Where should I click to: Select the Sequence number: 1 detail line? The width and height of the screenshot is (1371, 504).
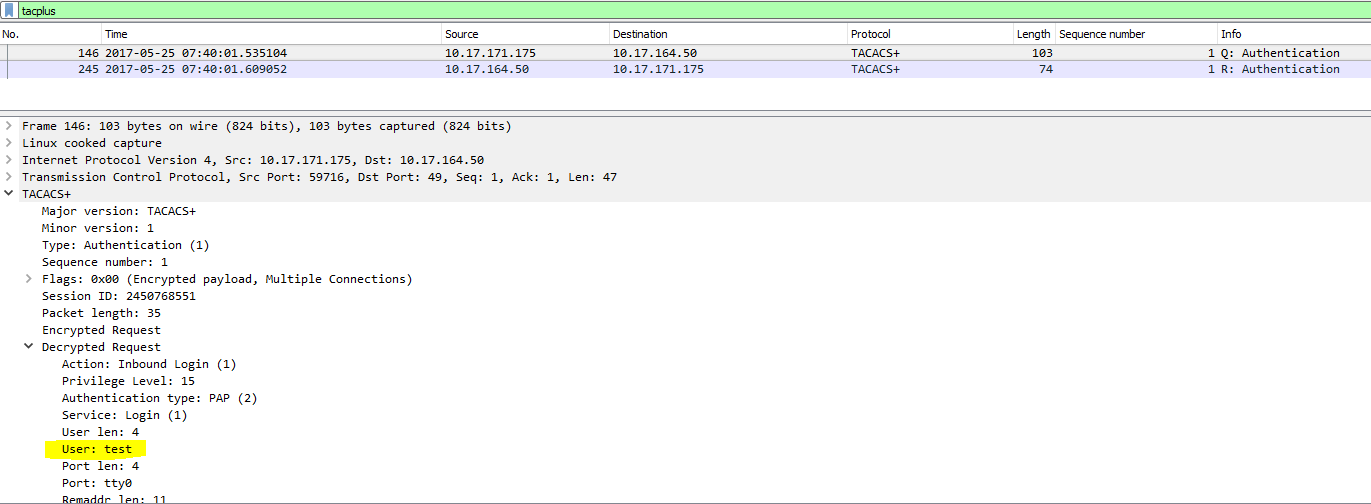pos(105,262)
